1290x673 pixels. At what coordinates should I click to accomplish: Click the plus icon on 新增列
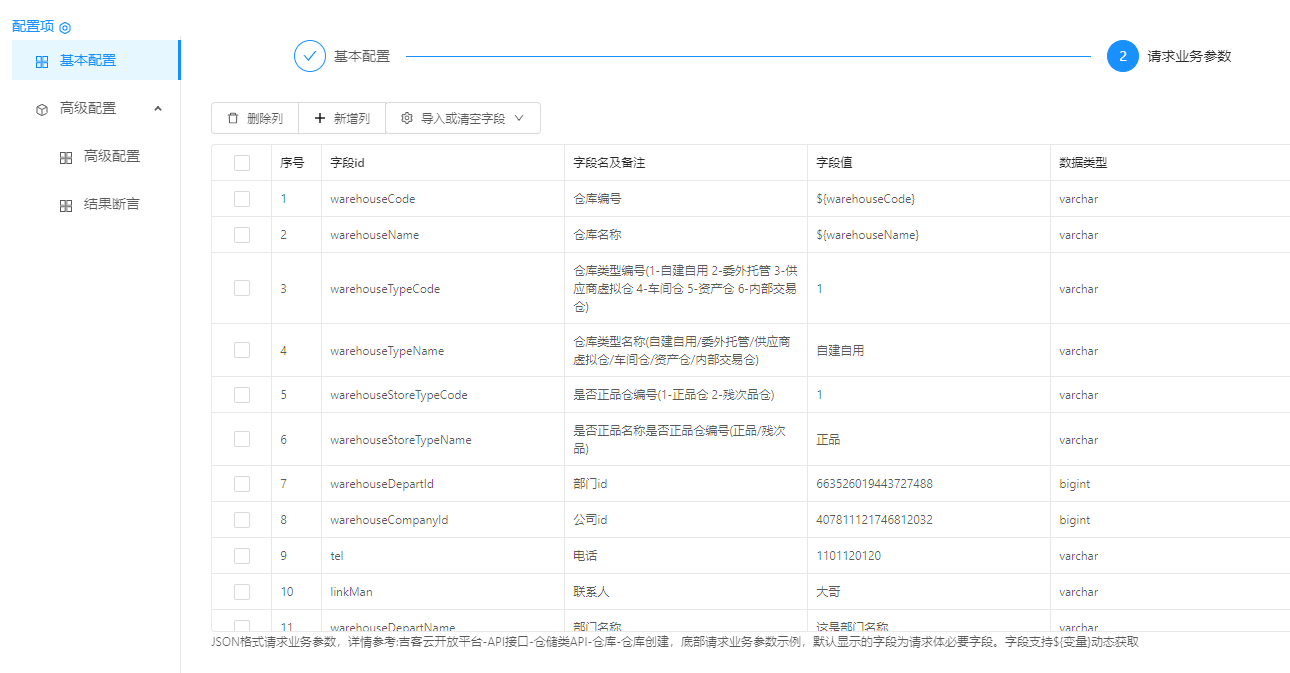[x=320, y=118]
